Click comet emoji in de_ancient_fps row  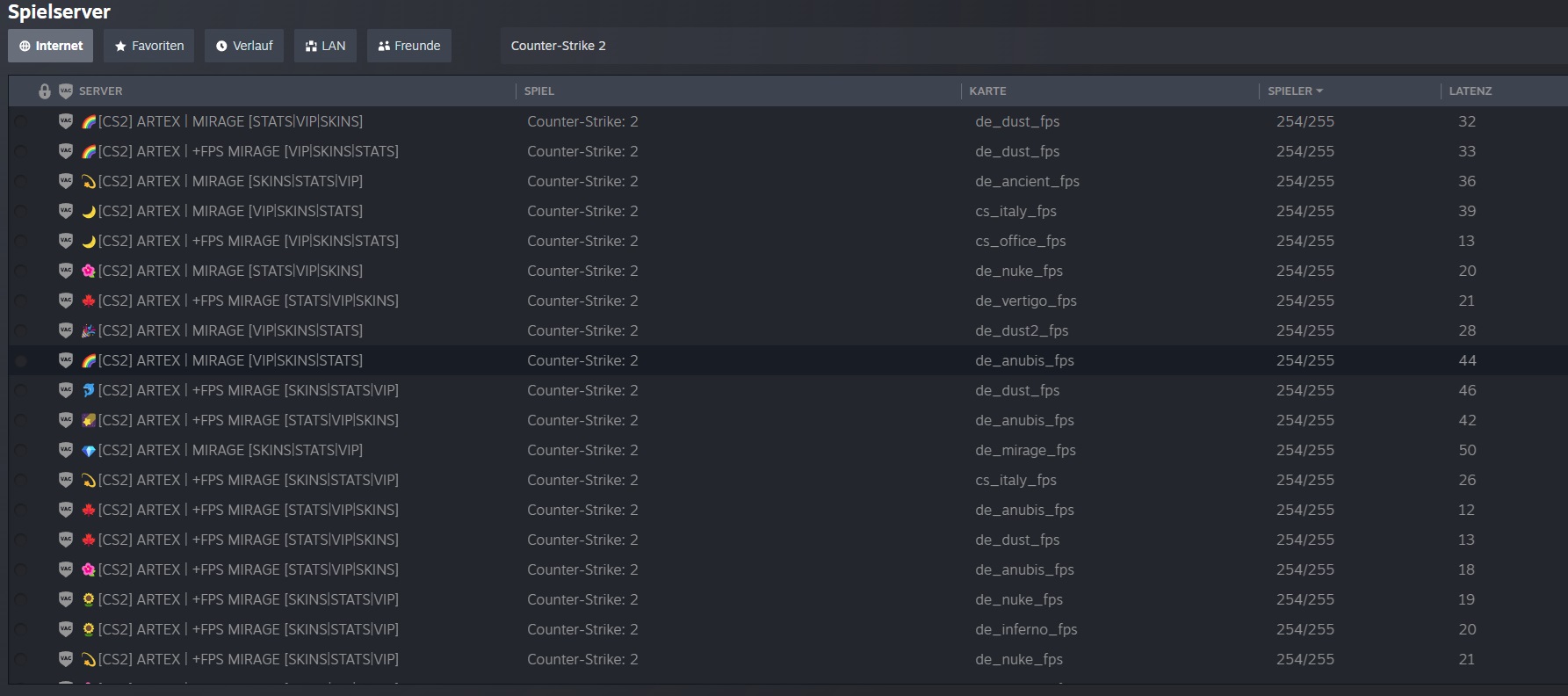[89, 181]
